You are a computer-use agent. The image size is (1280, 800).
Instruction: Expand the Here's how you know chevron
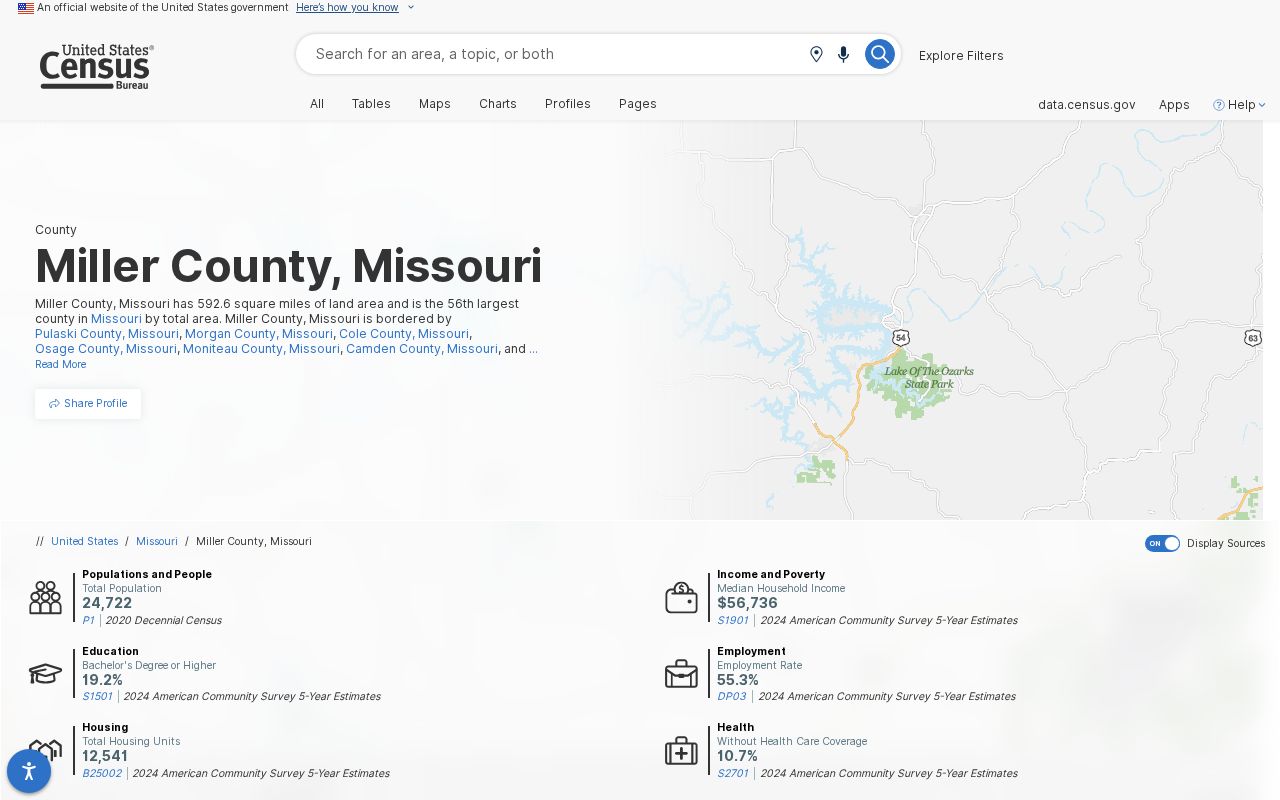click(410, 8)
